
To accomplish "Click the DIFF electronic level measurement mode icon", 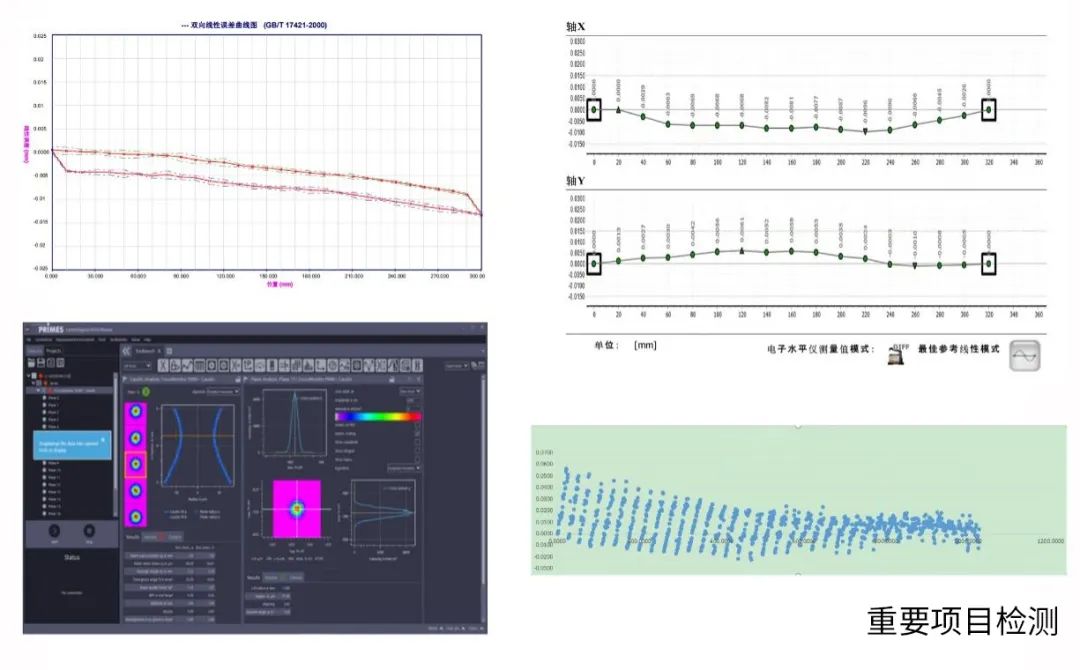I will (889, 355).
